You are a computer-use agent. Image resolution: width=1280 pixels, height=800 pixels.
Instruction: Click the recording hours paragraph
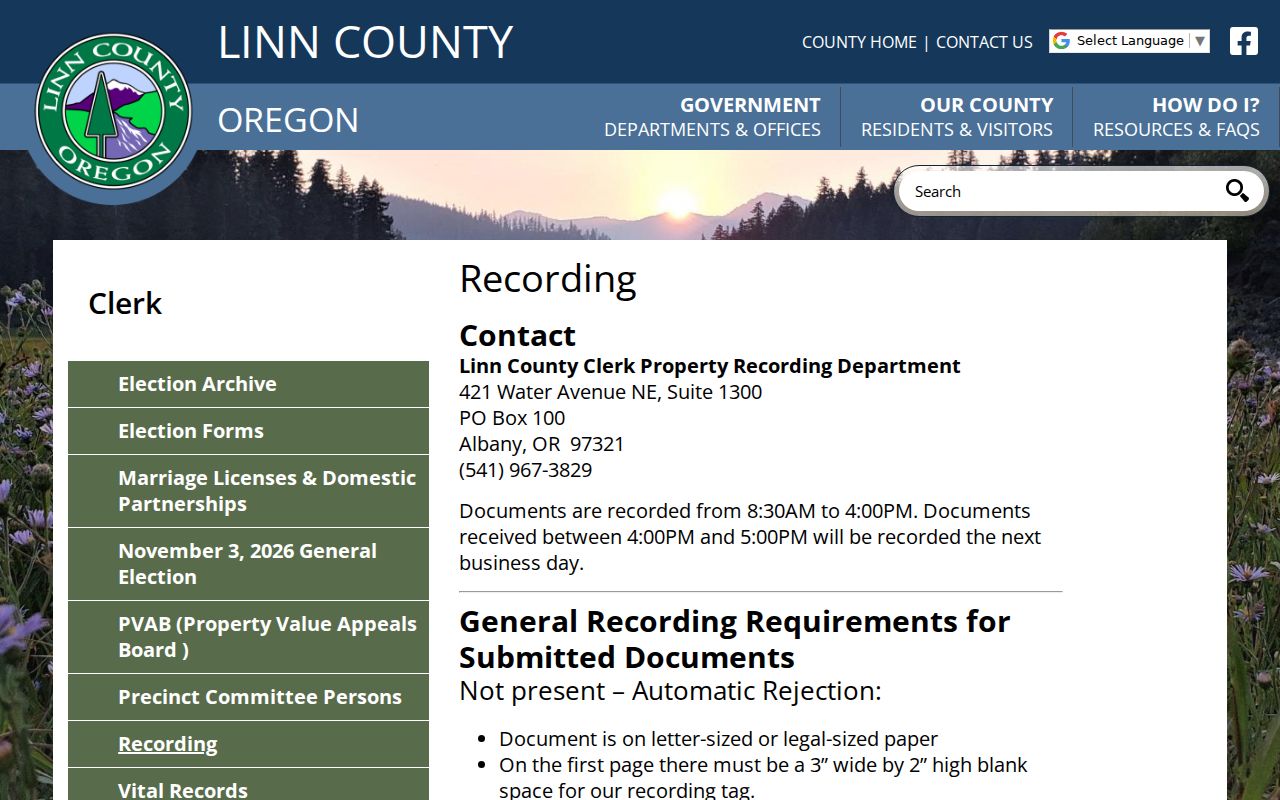coord(750,537)
